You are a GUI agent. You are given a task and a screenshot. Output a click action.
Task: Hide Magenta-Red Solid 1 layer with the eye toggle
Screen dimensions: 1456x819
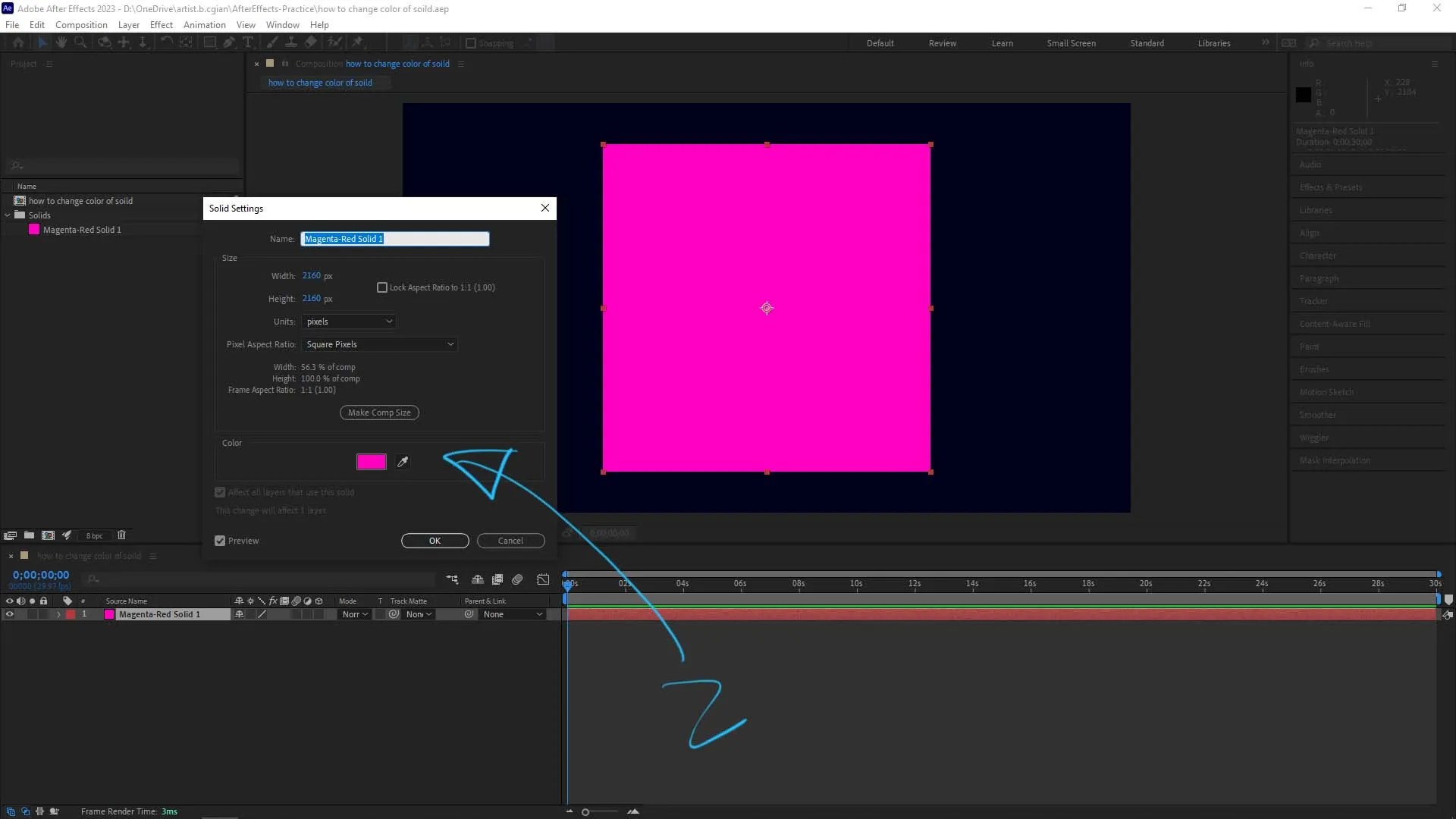10,614
